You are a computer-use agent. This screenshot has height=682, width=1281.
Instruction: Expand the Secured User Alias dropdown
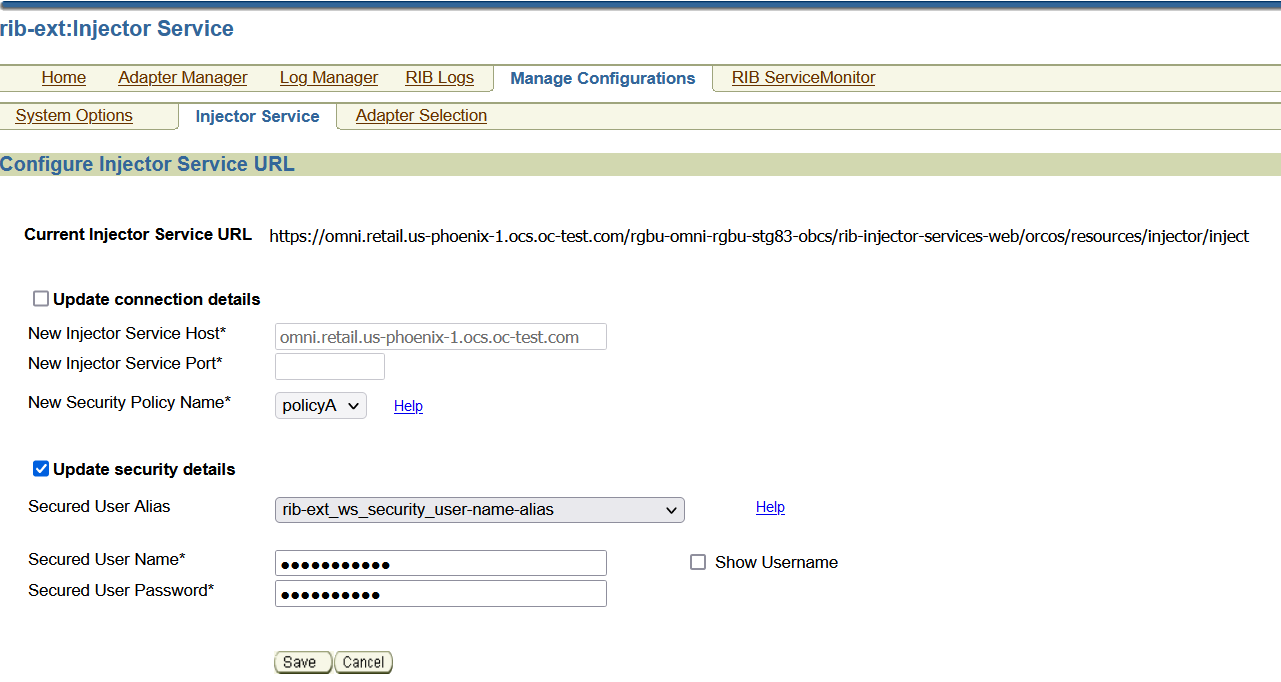point(479,510)
